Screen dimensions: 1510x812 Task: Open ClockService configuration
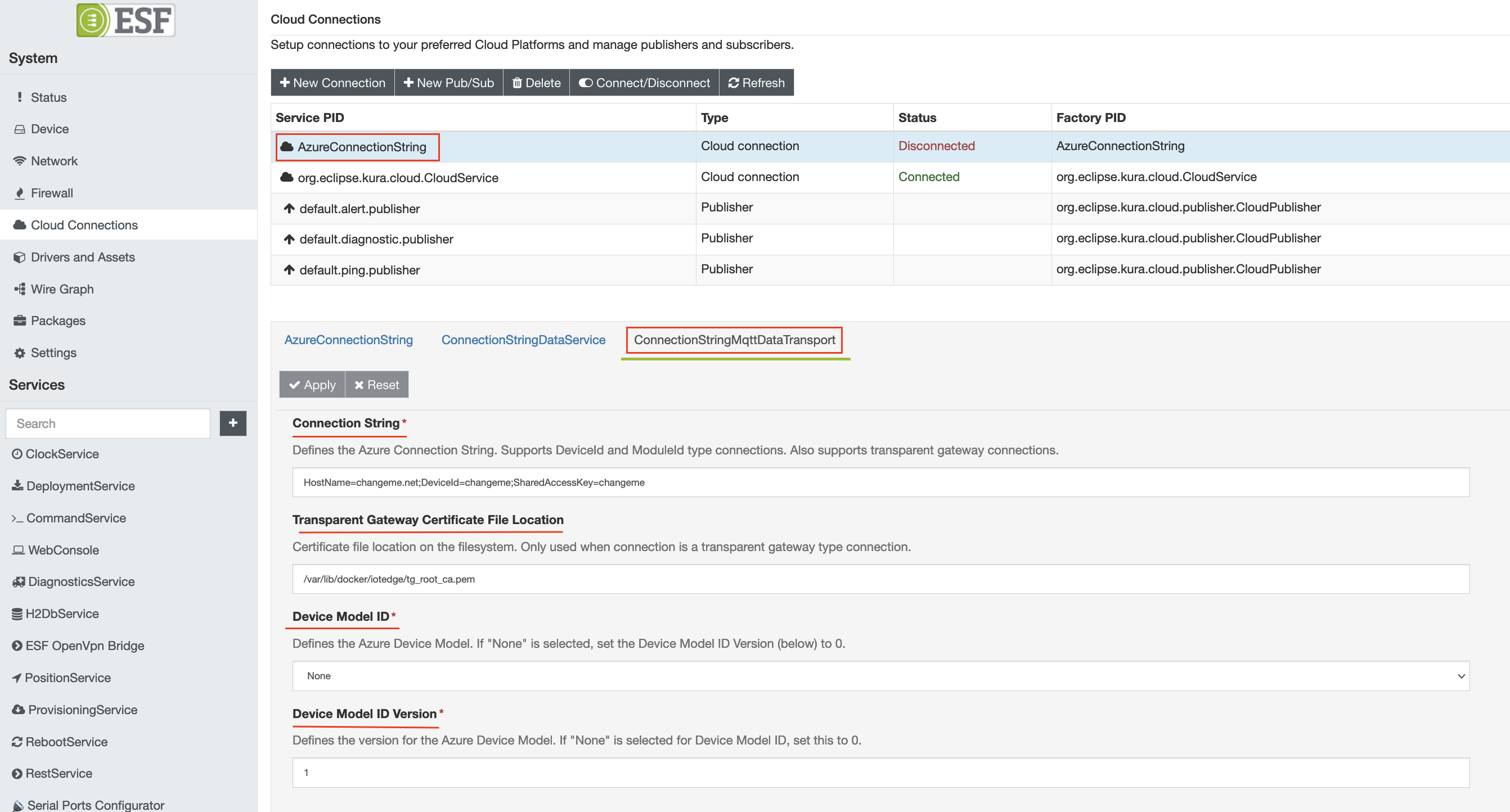61,454
